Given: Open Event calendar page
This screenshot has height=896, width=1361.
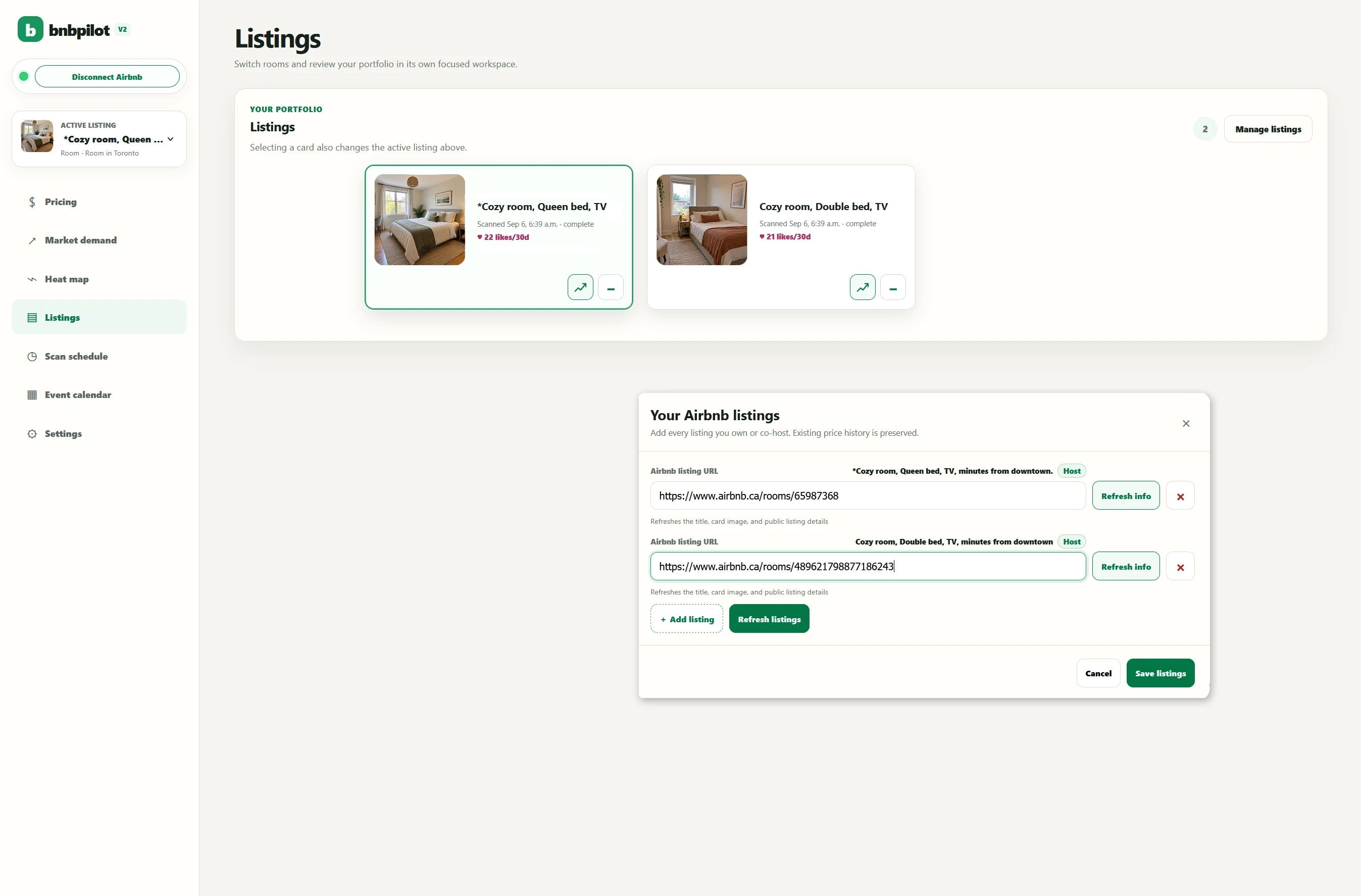Looking at the screenshot, I should click(x=99, y=394).
